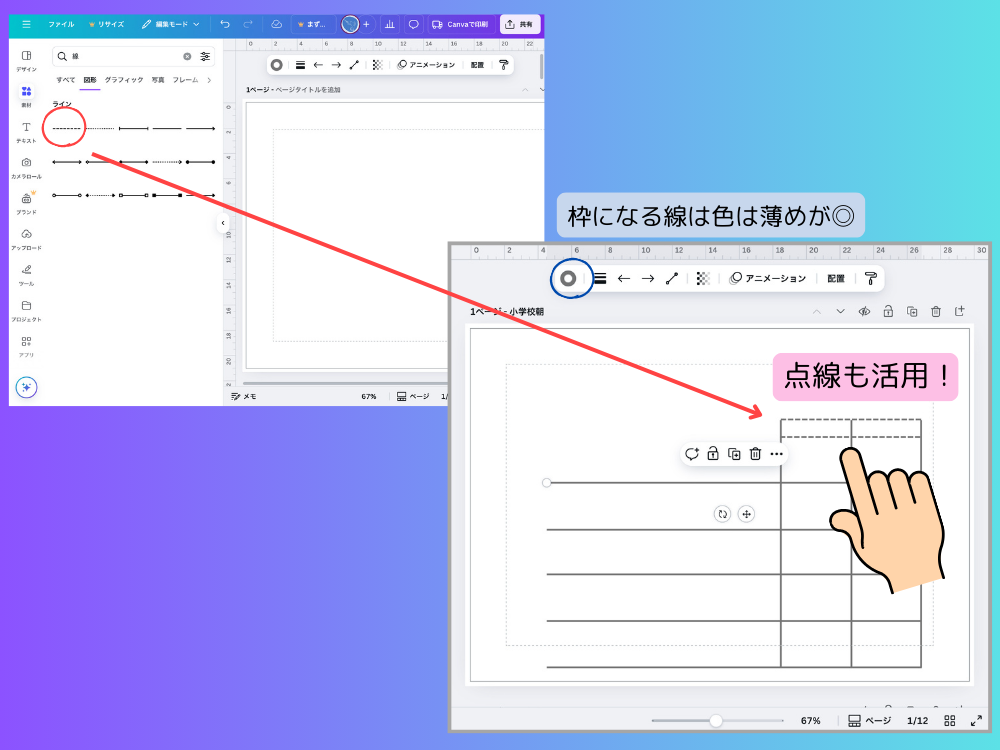Click the zoom slider in the bottom bar

click(x=716, y=720)
